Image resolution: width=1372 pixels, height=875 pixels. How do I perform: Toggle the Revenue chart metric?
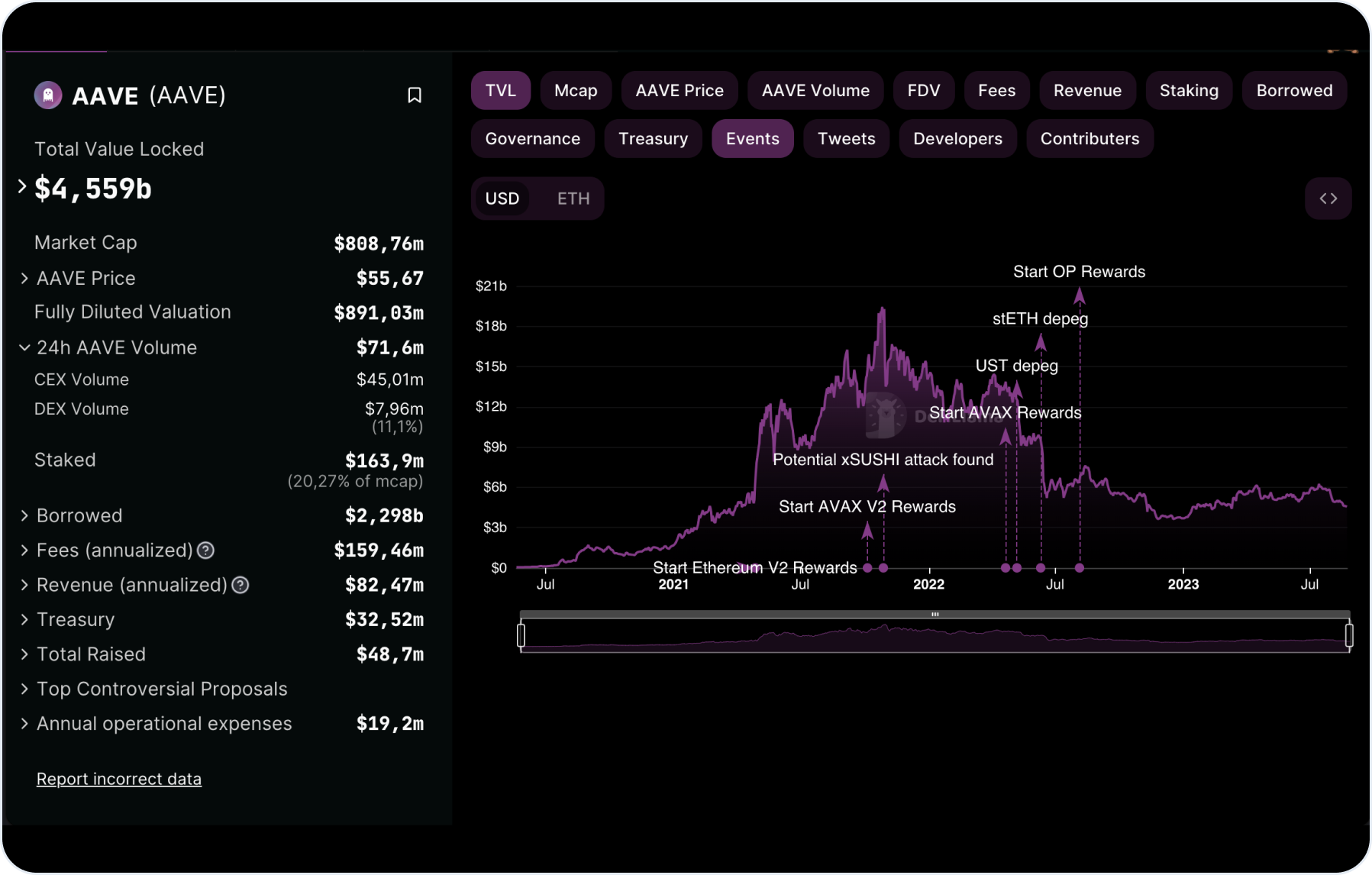(x=1087, y=91)
